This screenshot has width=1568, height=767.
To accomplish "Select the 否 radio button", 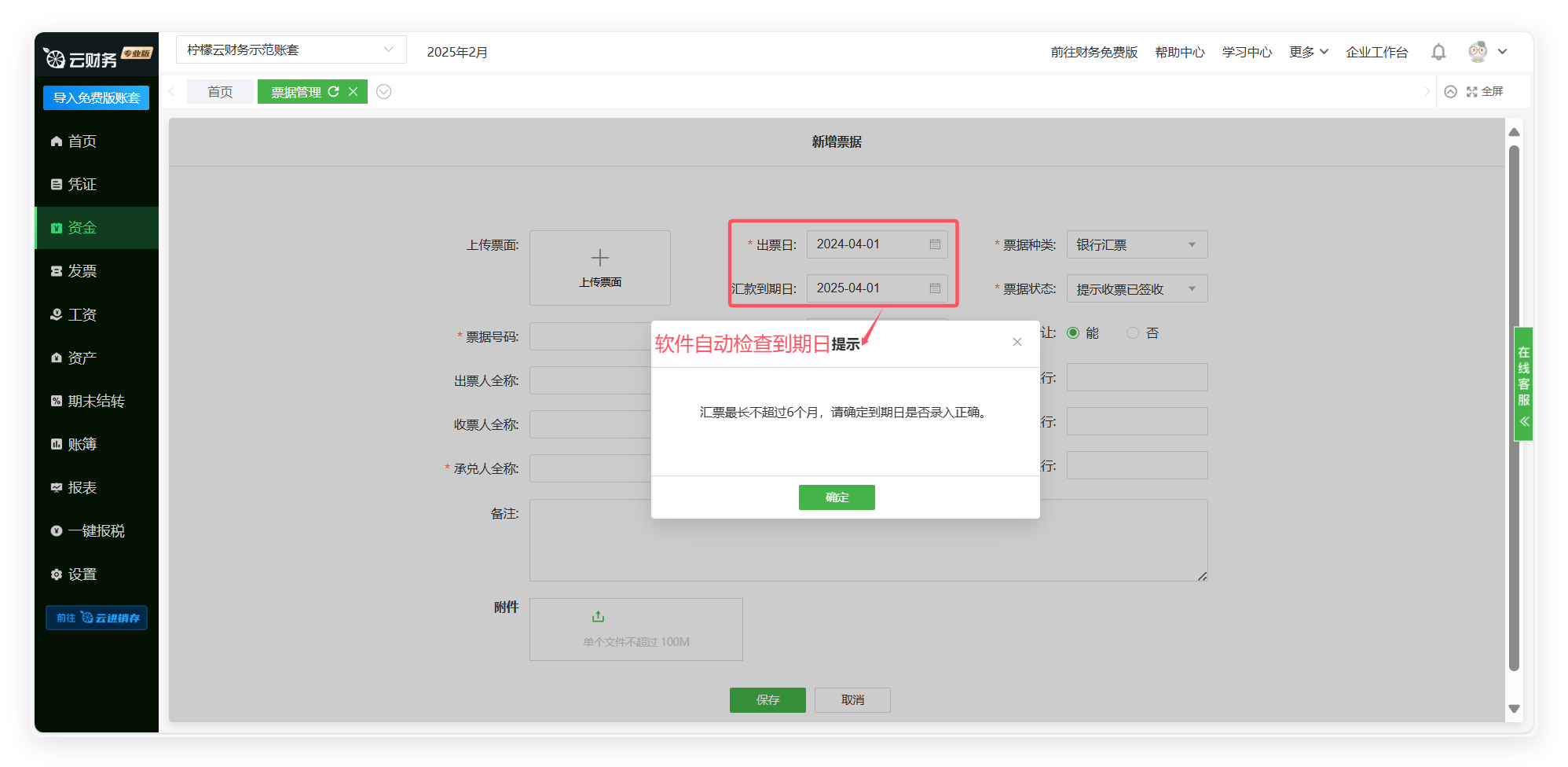I will pyautogui.click(x=1133, y=333).
